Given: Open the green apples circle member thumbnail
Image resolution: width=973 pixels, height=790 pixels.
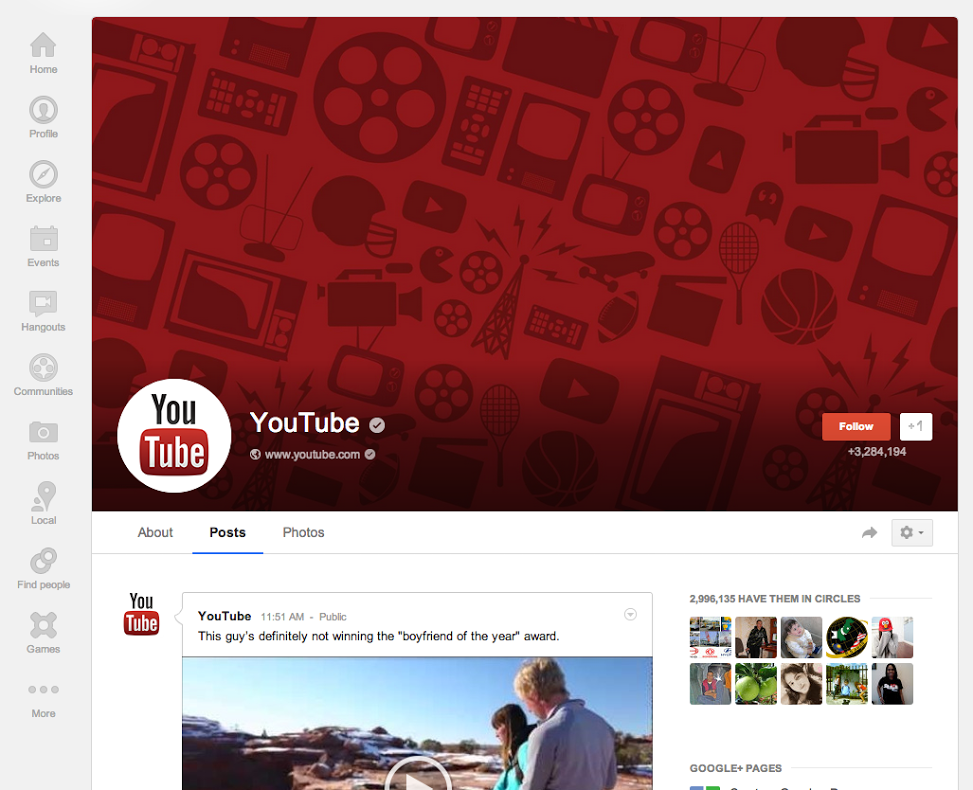Looking at the screenshot, I should [756, 684].
